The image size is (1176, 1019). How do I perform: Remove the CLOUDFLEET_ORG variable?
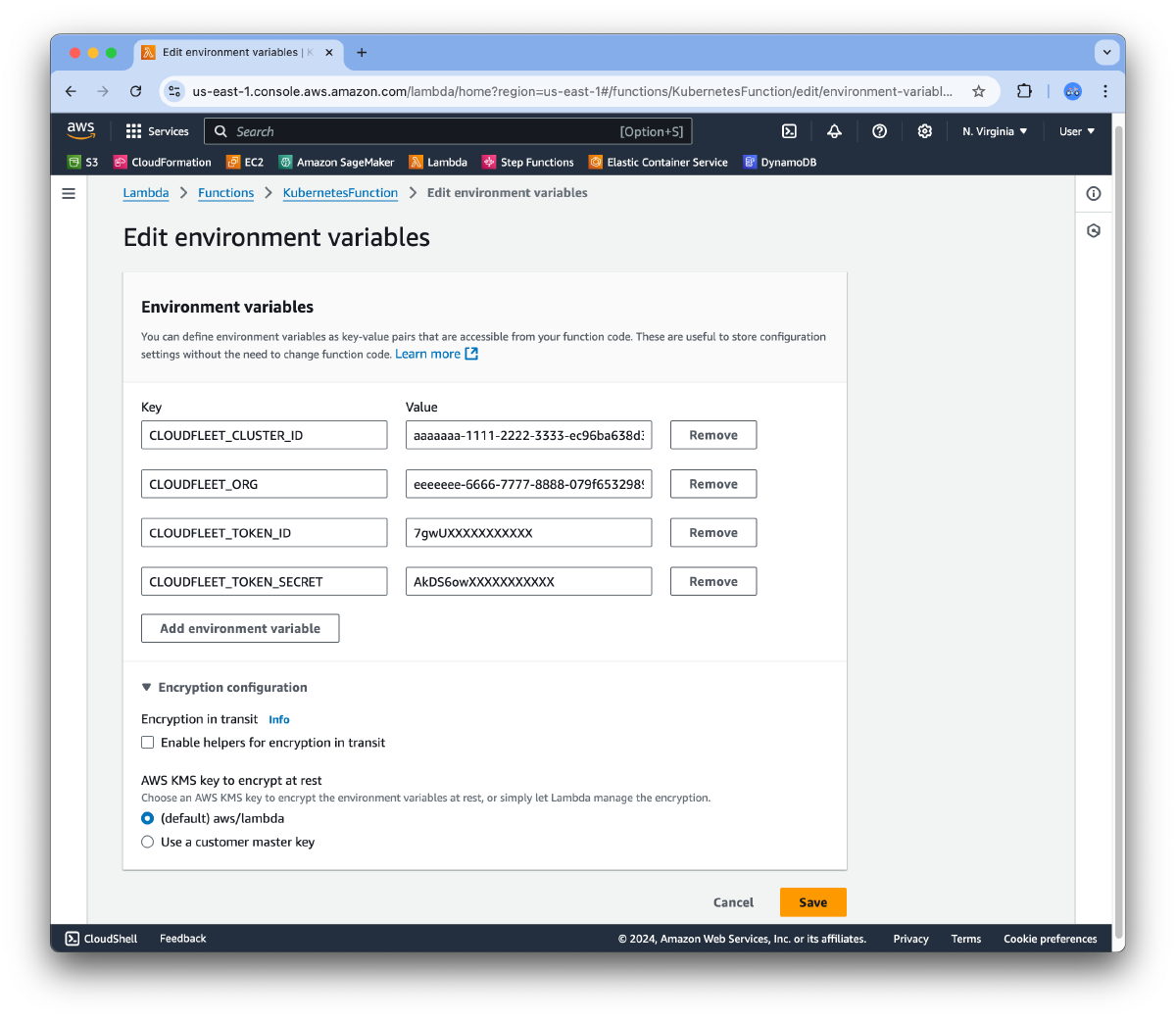713,484
